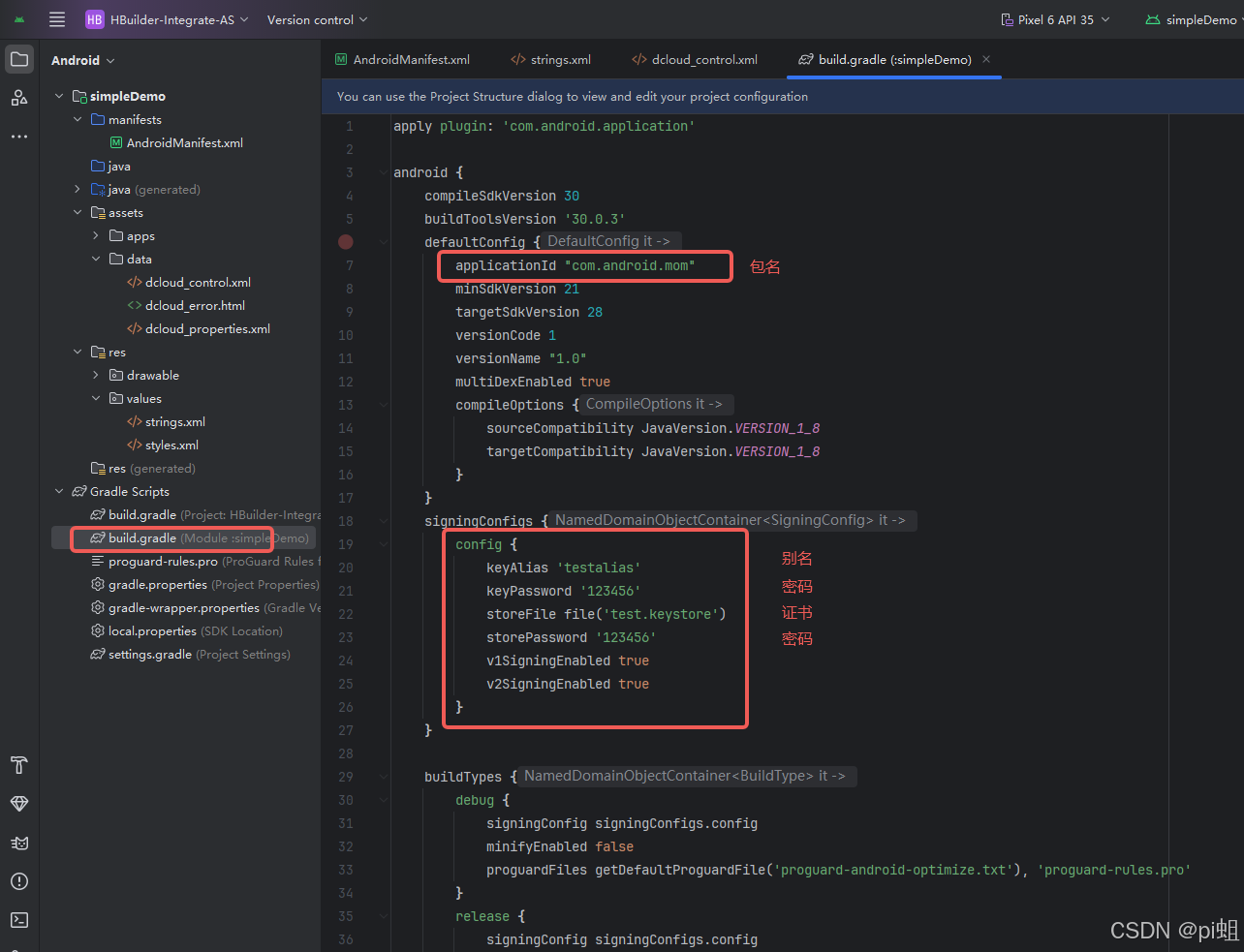Click the breakpoint marker at defaultConfig line

pyautogui.click(x=346, y=242)
